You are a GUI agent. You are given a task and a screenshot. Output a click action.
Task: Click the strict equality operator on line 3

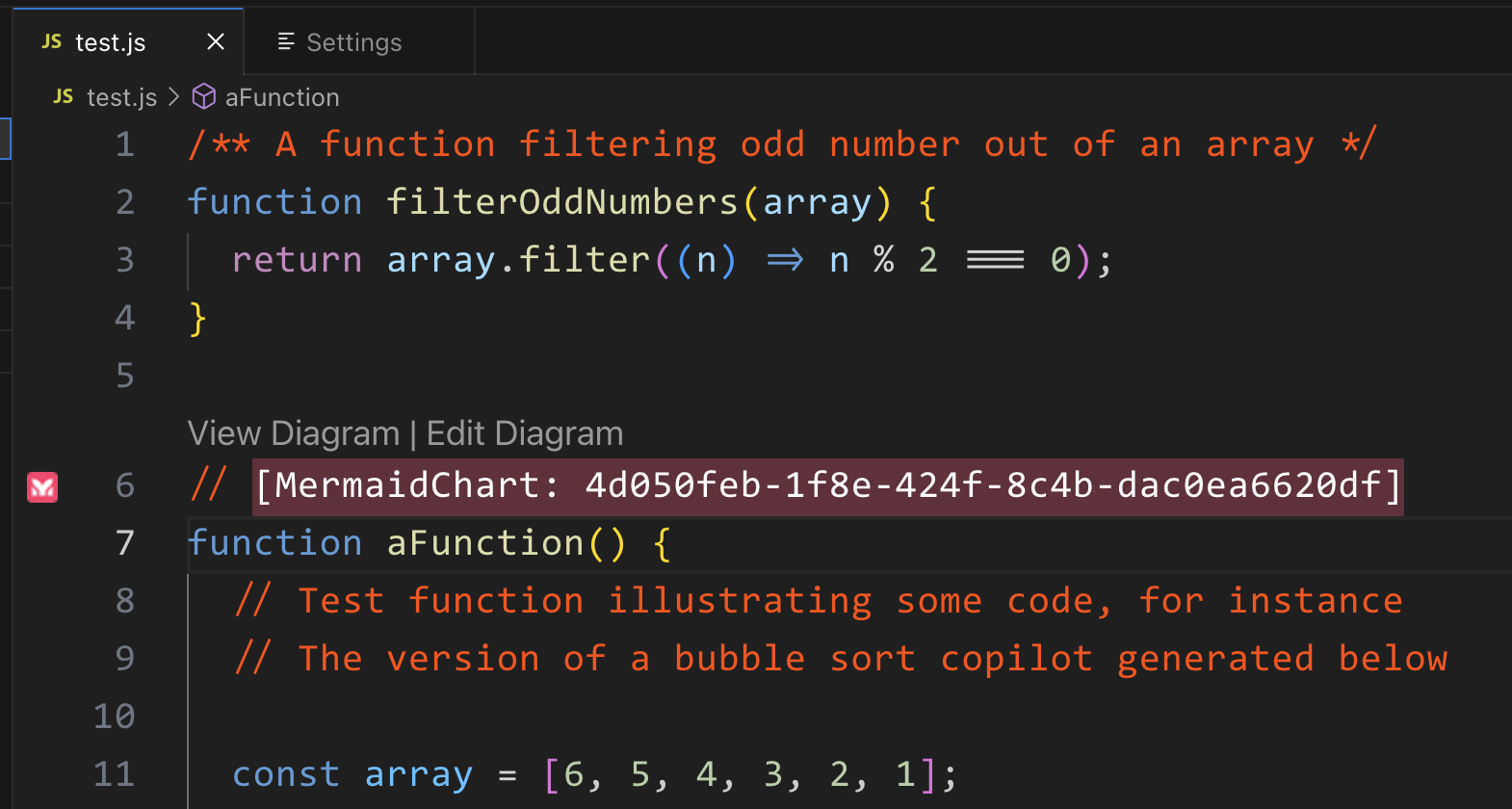(x=995, y=260)
